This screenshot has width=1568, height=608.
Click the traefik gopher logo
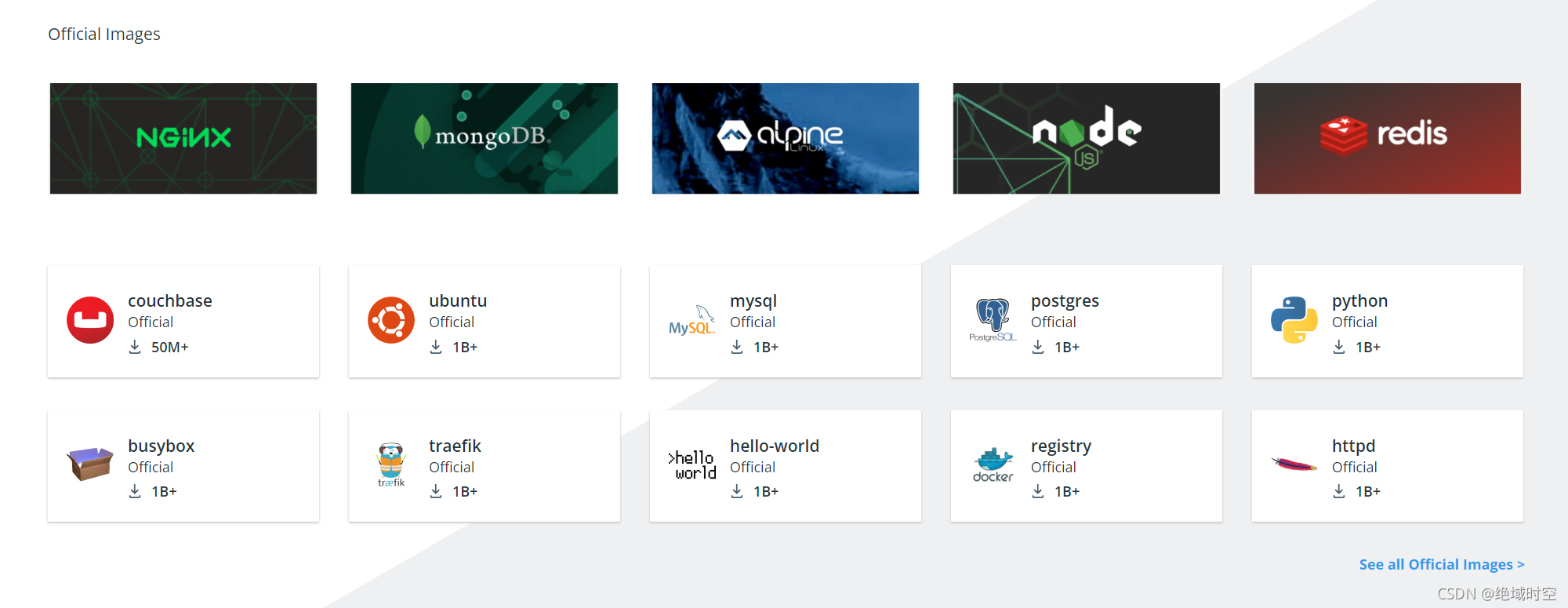(391, 464)
